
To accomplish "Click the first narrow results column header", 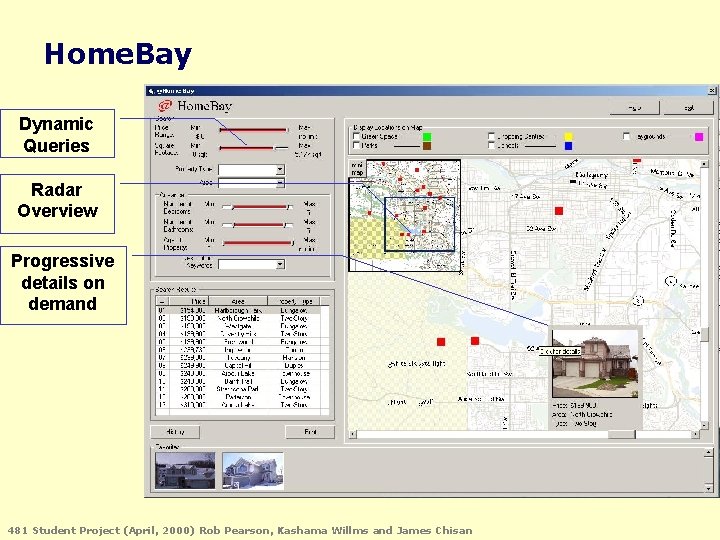I will pyautogui.click(x=163, y=301).
